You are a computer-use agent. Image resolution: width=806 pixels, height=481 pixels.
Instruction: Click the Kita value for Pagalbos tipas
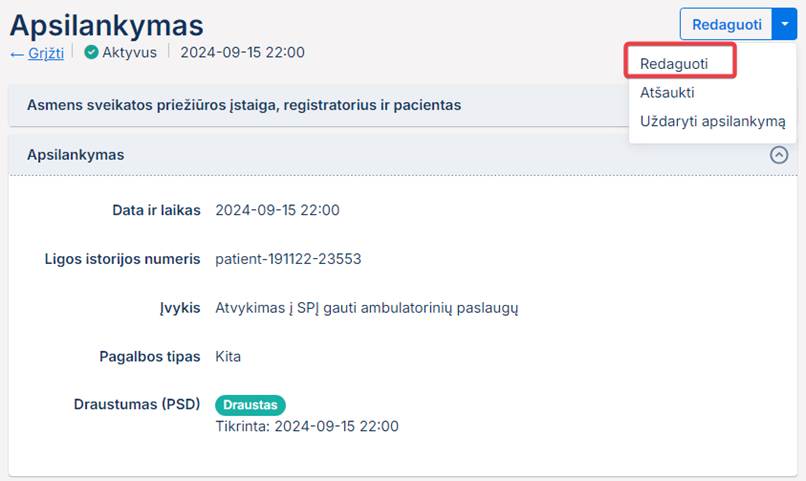tap(228, 356)
